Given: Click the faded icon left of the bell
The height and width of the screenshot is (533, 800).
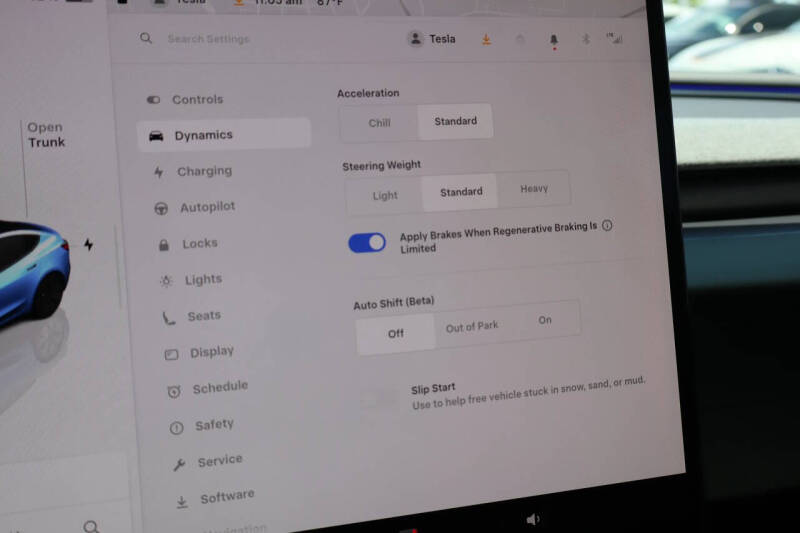Looking at the screenshot, I should click(520, 39).
